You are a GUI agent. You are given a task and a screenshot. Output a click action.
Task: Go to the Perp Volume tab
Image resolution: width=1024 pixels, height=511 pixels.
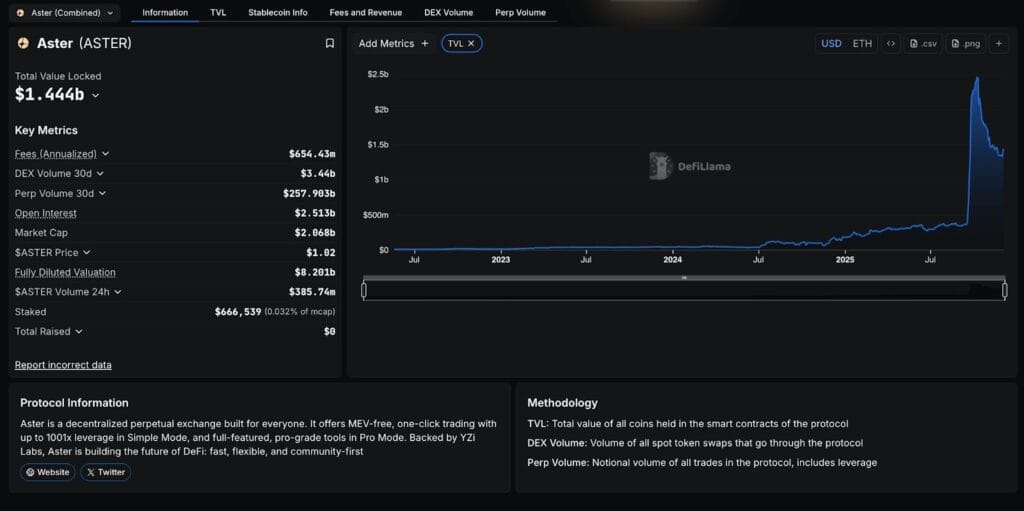520,12
